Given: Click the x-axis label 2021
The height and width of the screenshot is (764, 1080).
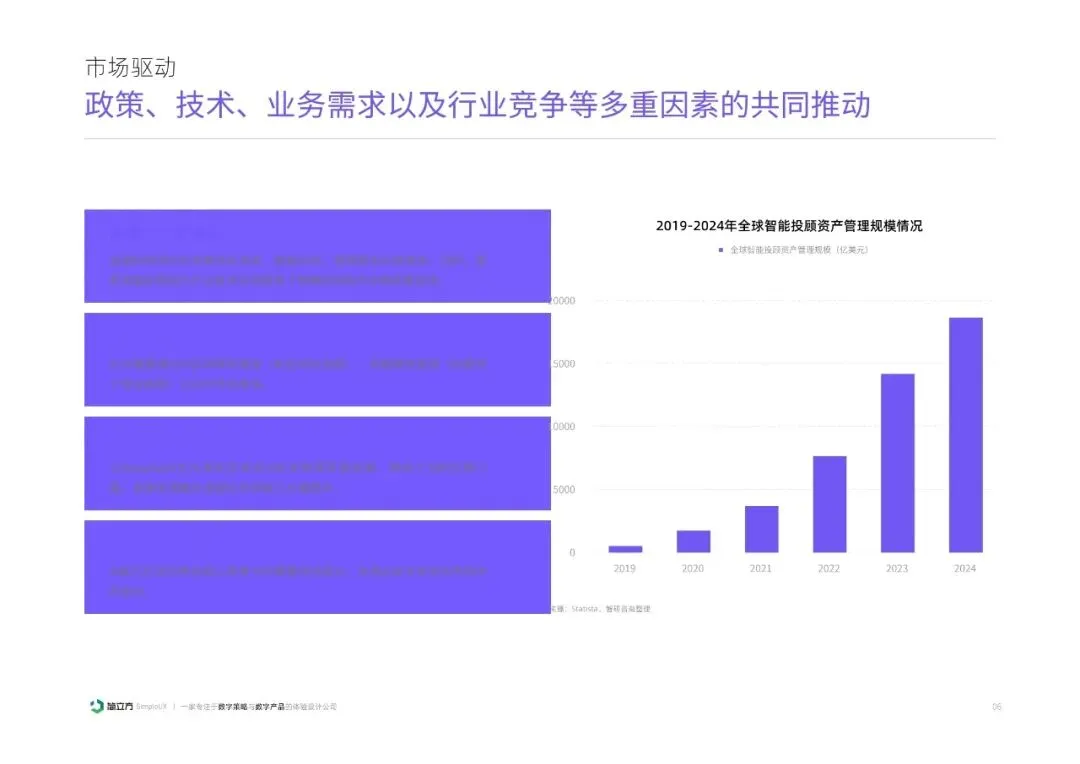Looking at the screenshot, I should click(x=761, y=568).
